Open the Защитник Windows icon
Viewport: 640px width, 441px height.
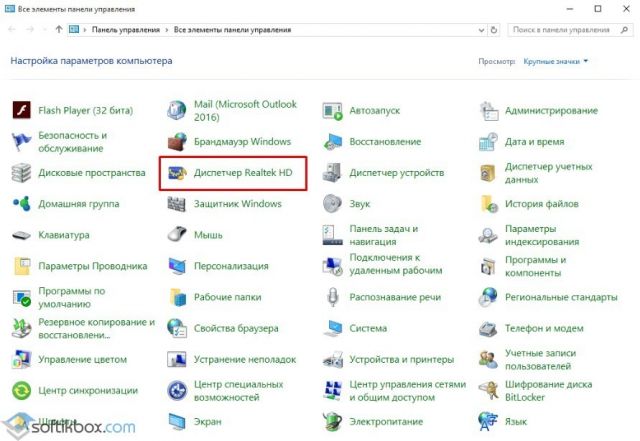click(177, 204)
